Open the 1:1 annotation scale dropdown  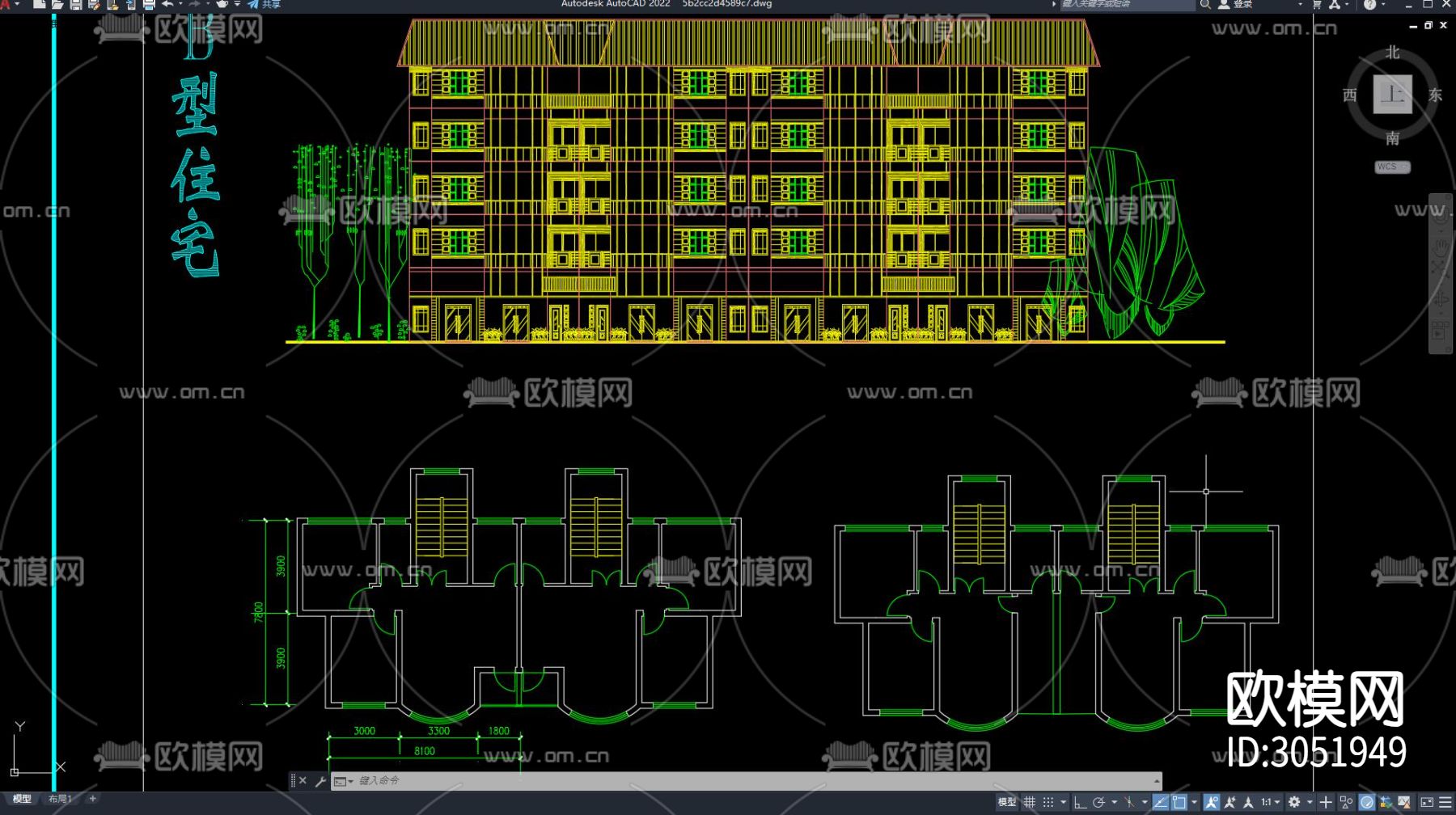tap(1270, 802)
